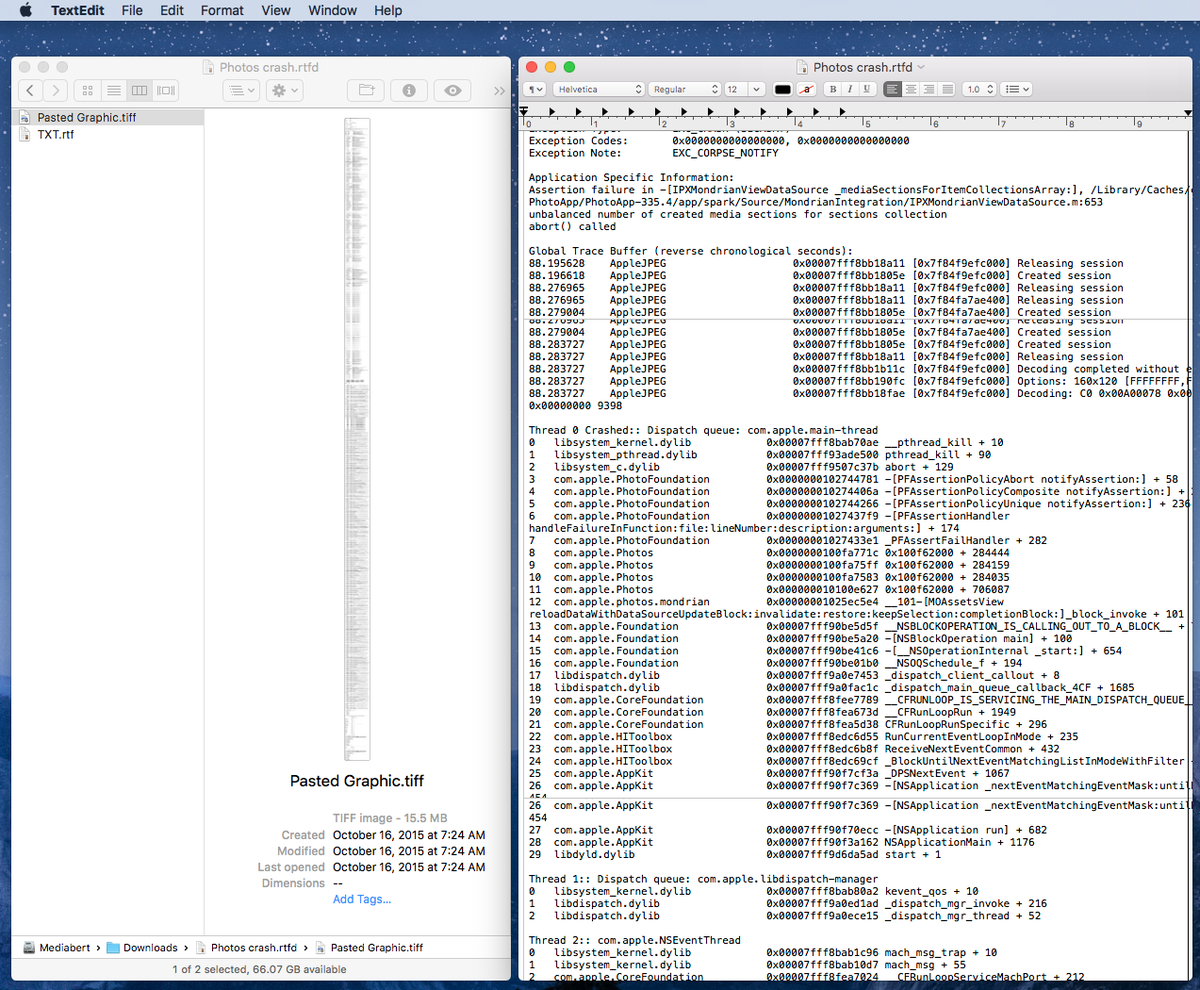Click font size 12 field
This screenshot has height=990, width=1200.
pyautogui.click(x=735, y=89)
